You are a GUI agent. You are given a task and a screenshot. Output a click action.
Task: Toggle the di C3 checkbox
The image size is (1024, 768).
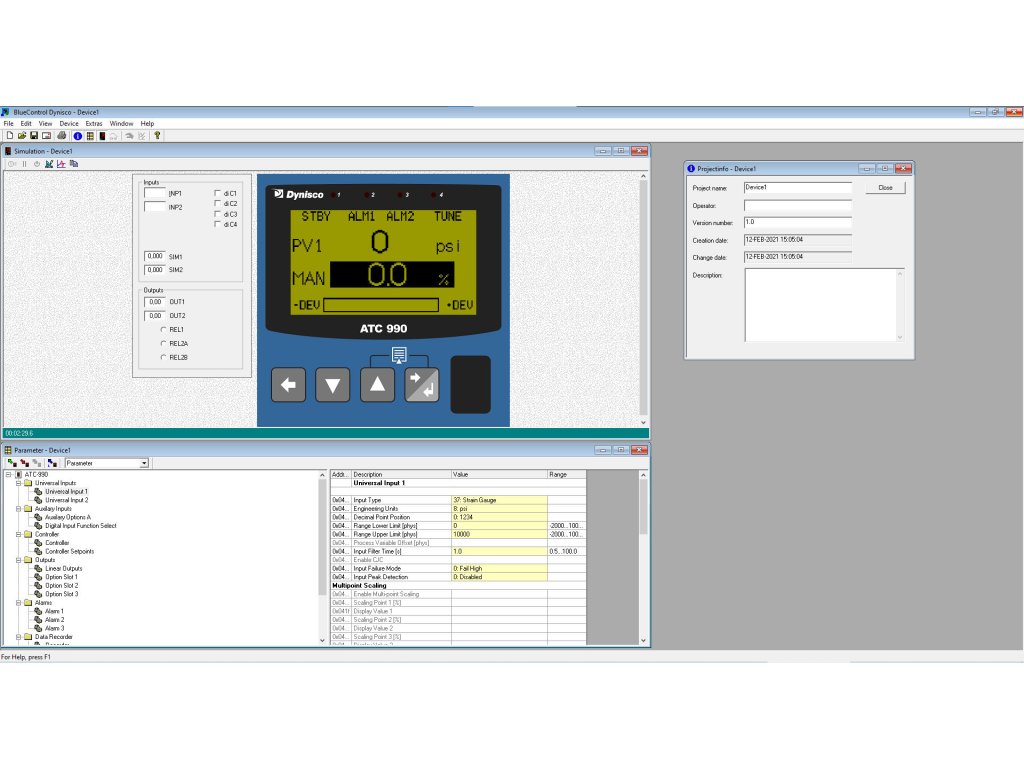pos(217,214)
